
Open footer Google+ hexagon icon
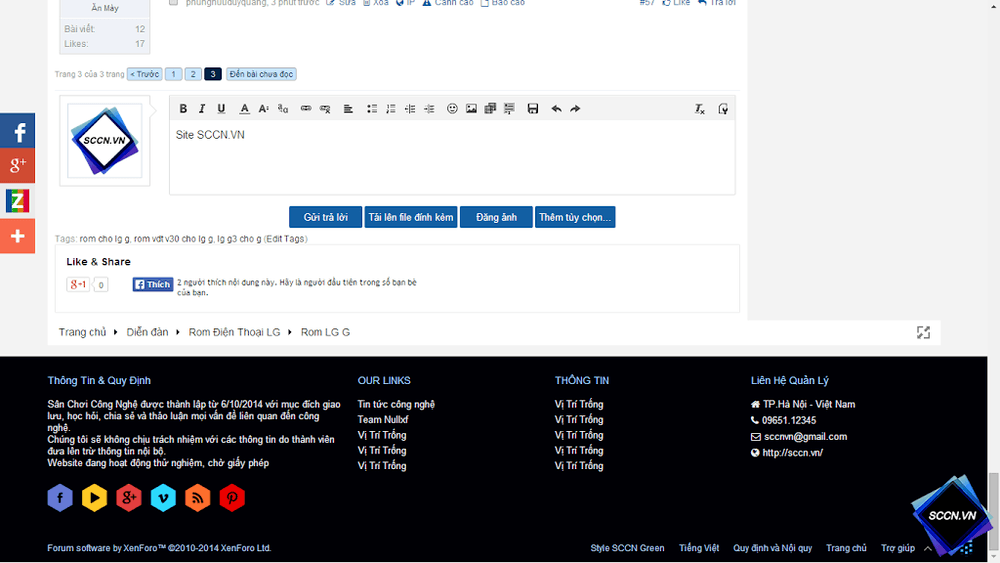pyautogui.click(x=129, y=498)
